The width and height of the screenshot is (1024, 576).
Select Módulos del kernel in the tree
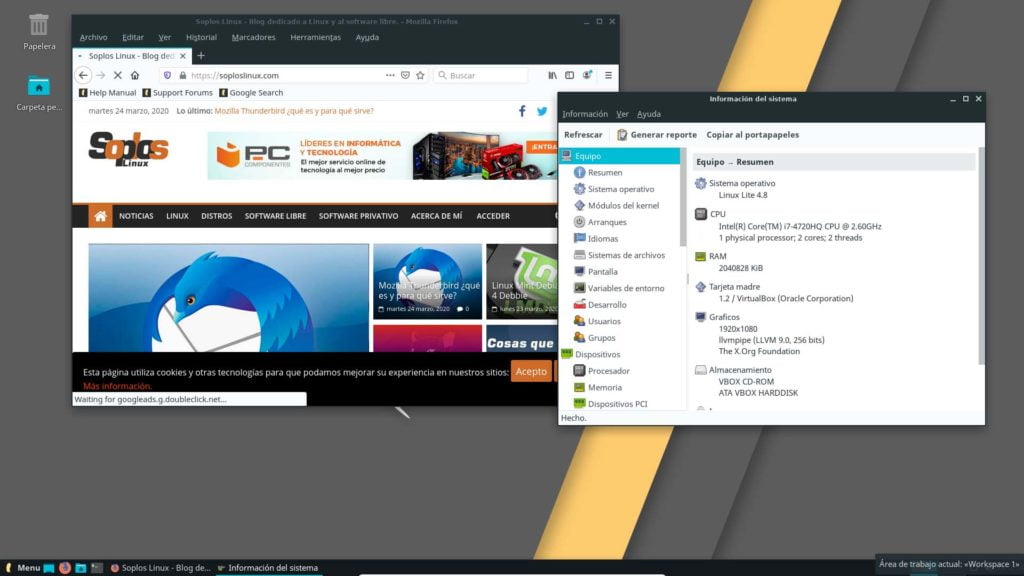pos(623,206)
